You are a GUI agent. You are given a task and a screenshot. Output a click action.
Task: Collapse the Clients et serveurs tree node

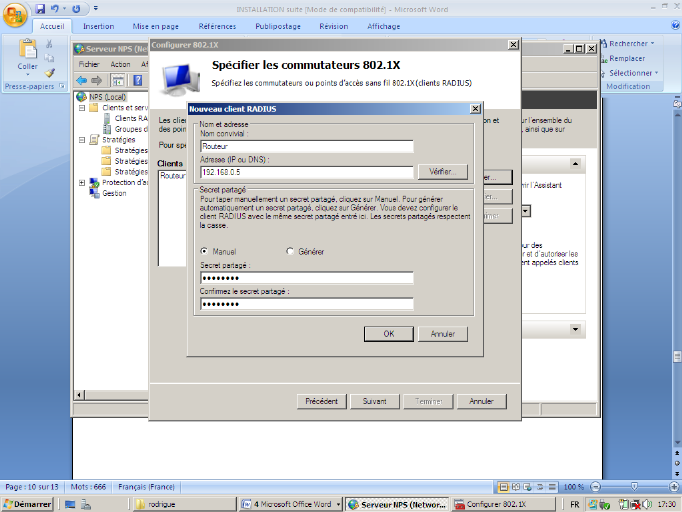(x=82, y=108)
